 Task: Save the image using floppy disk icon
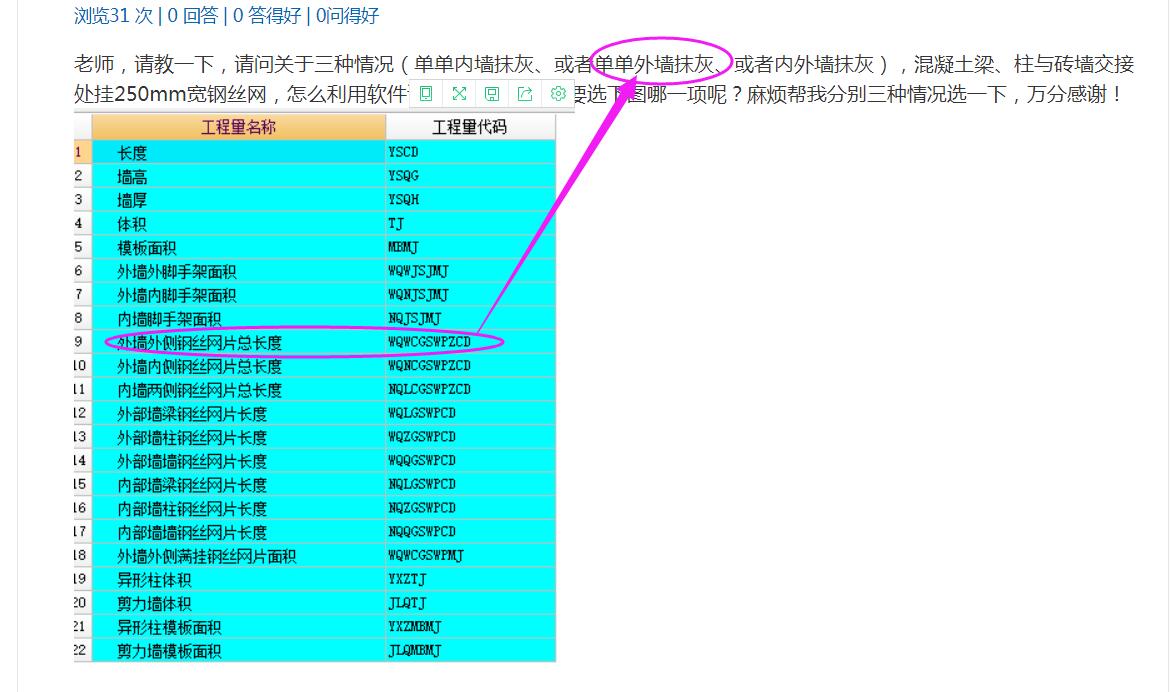pyautogui.click(x=492, y=93)
